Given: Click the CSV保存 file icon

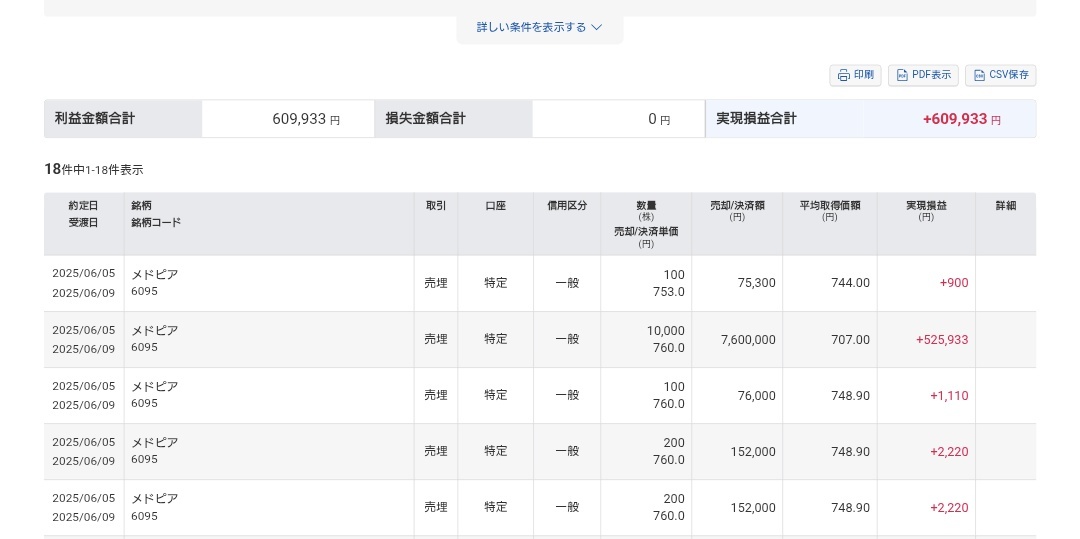Looking at the screenshot, I should coord(979,76).
